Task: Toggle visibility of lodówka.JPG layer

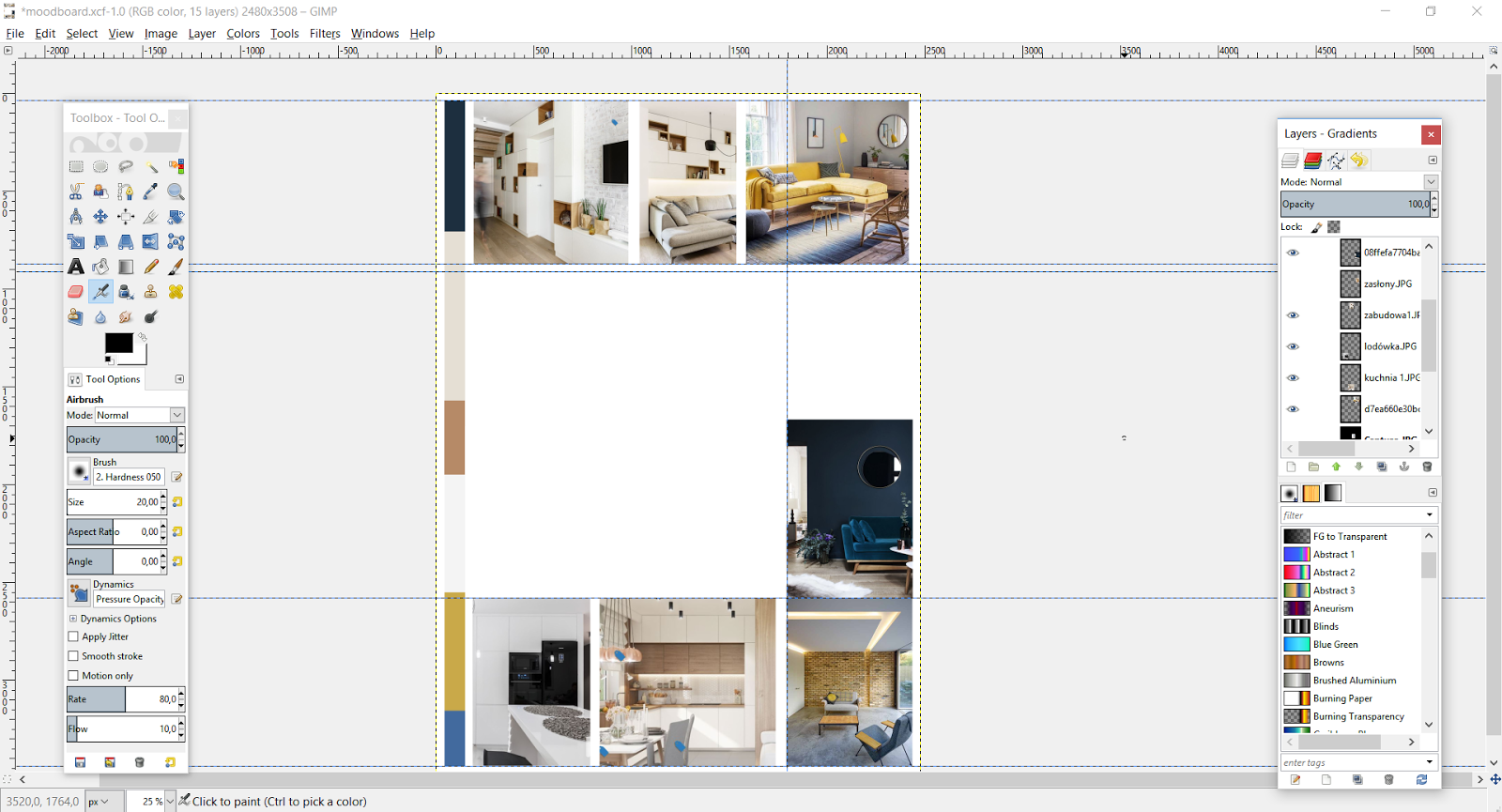Action: [x=1293, y=346]
